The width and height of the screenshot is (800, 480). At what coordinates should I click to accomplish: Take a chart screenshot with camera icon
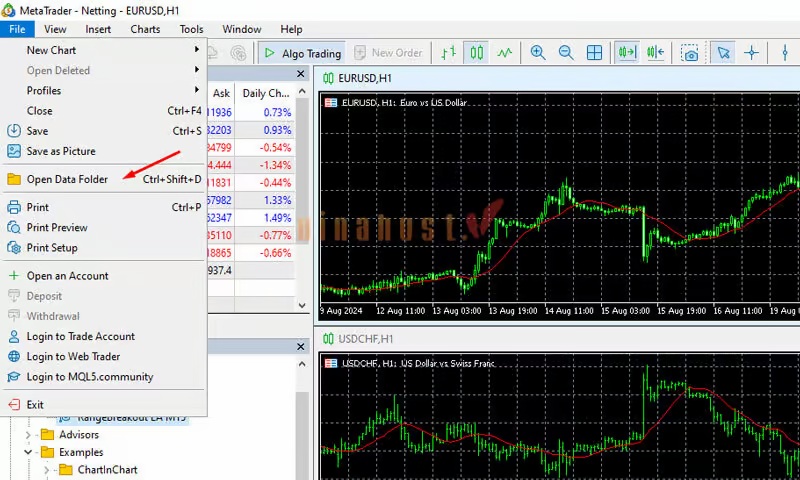coord(689,53)
